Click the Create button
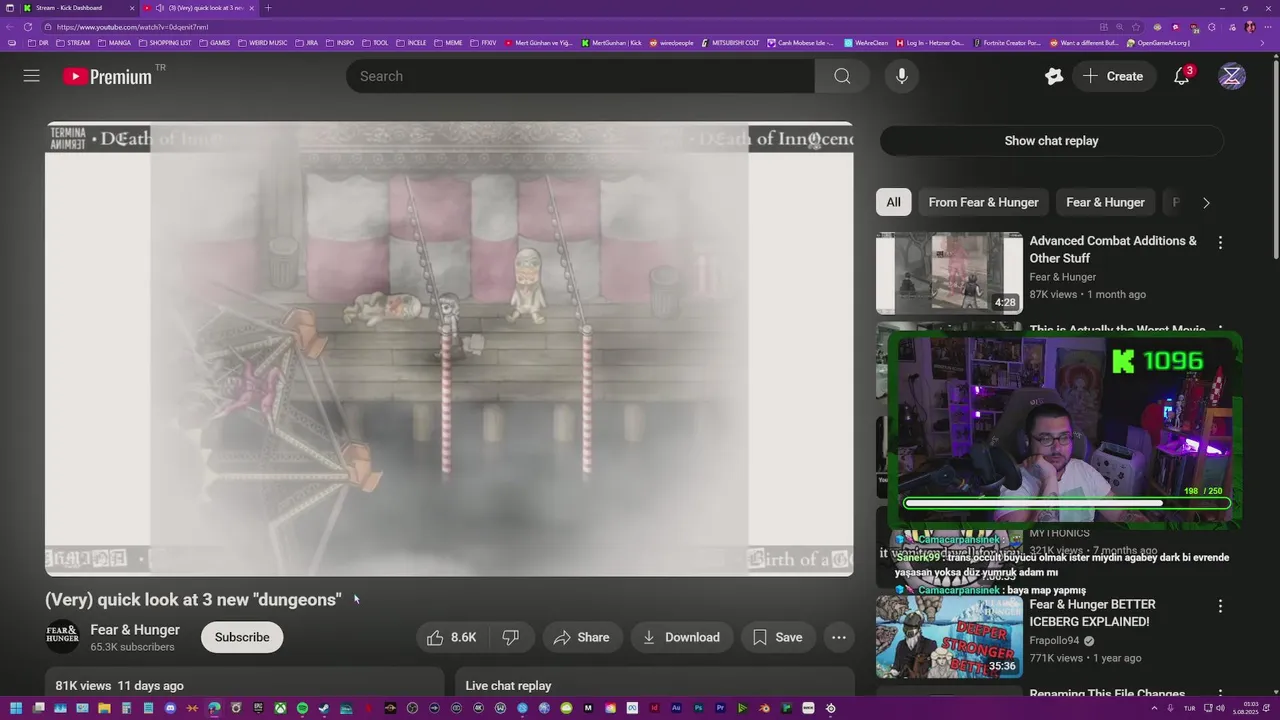 [x=1114, y=76]
